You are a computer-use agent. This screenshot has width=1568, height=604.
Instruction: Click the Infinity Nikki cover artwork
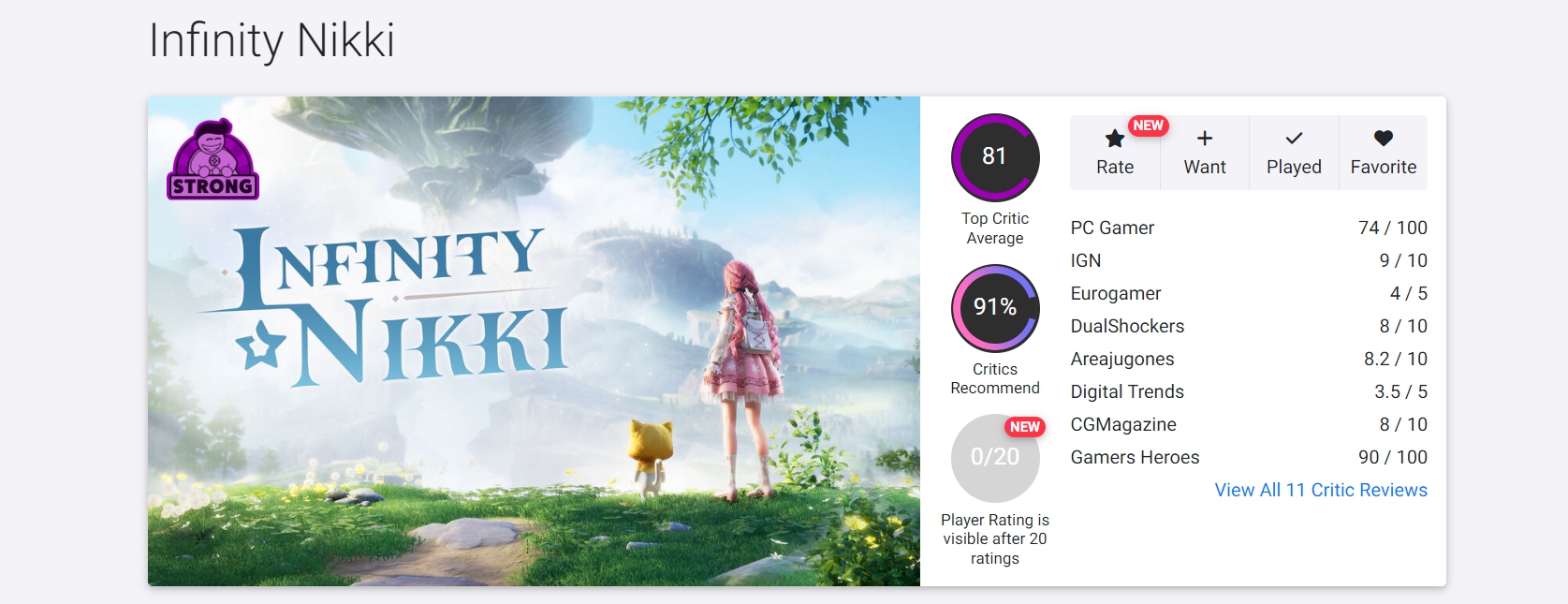pyautogui.click(x=534, y=341)
